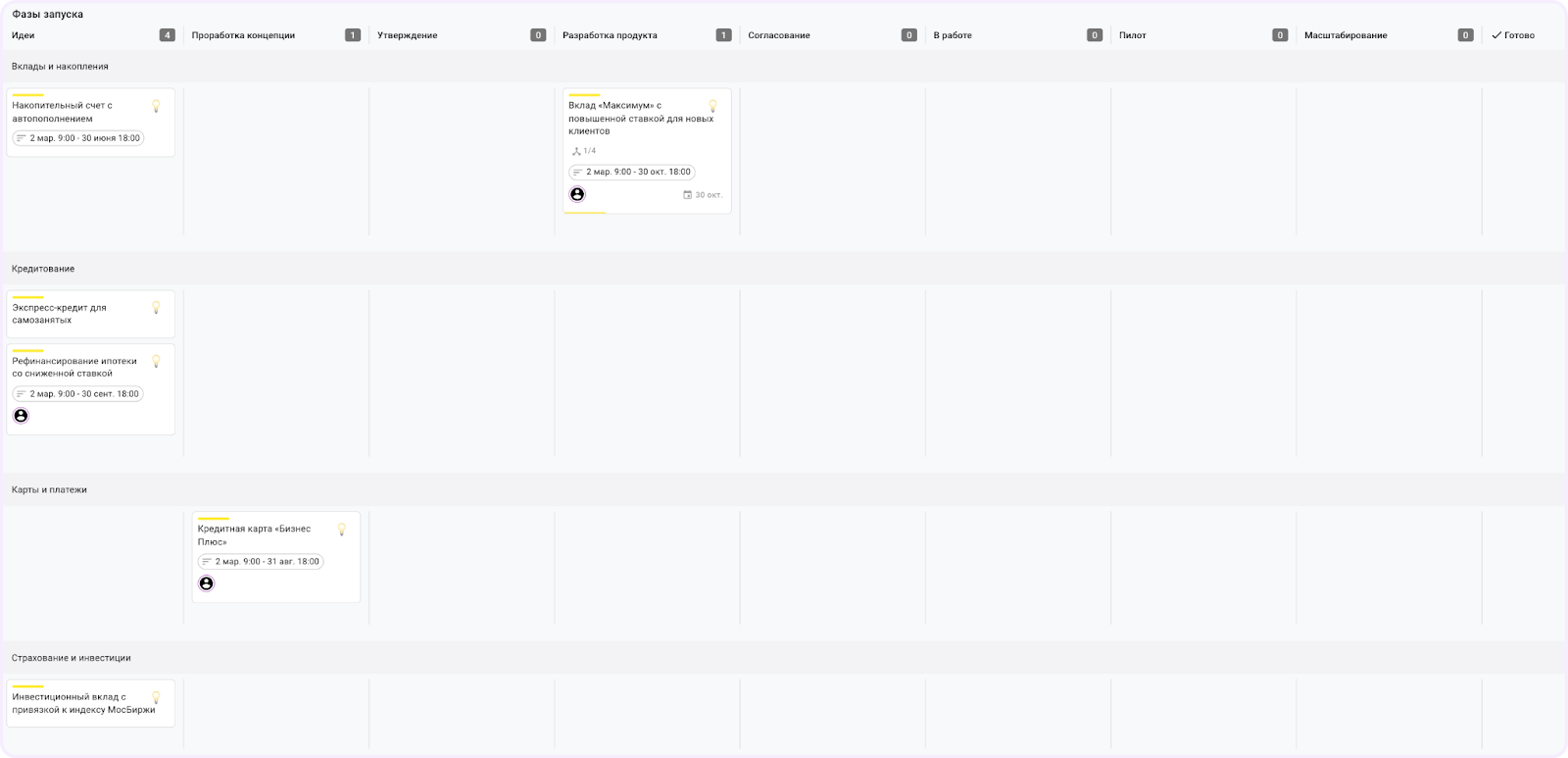Select the «Готово» column header
The height and width of the screenshot is (758, 1568).
click(x=1518, y=35)
